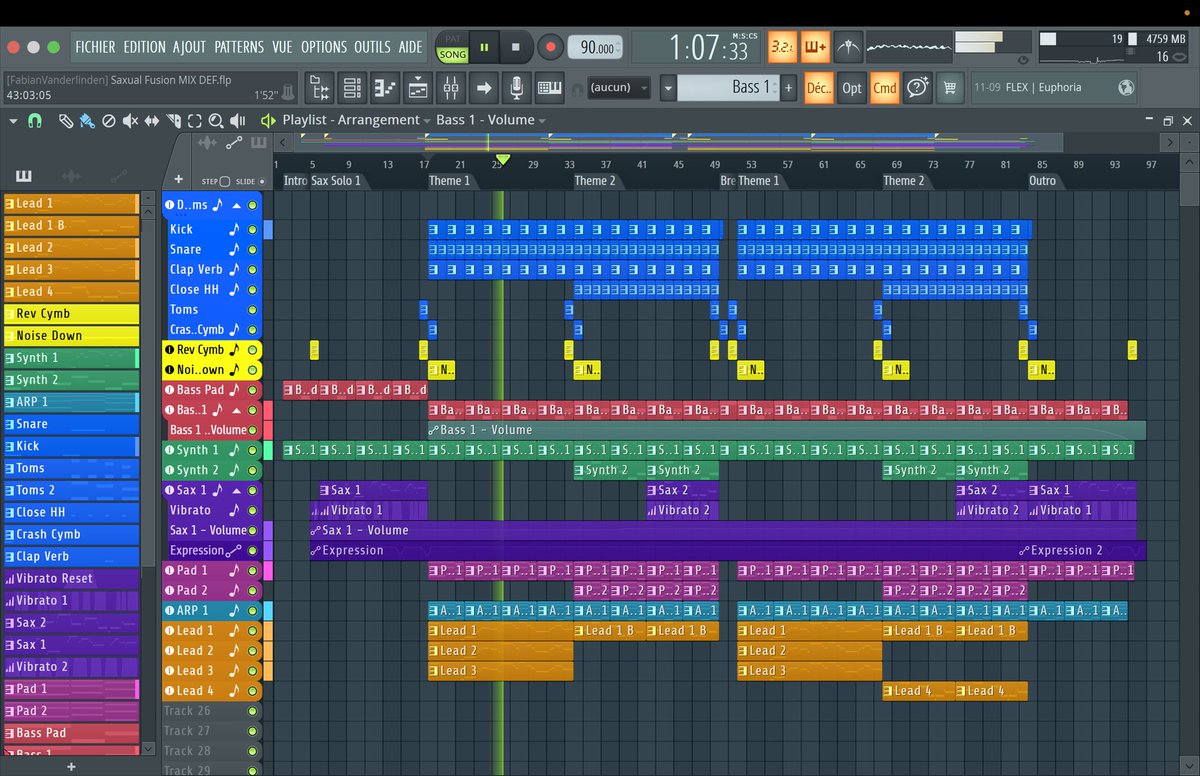This screenshot has width=1200, height=776.
Task: Click the Cmd button
Action: coord(884,88)
